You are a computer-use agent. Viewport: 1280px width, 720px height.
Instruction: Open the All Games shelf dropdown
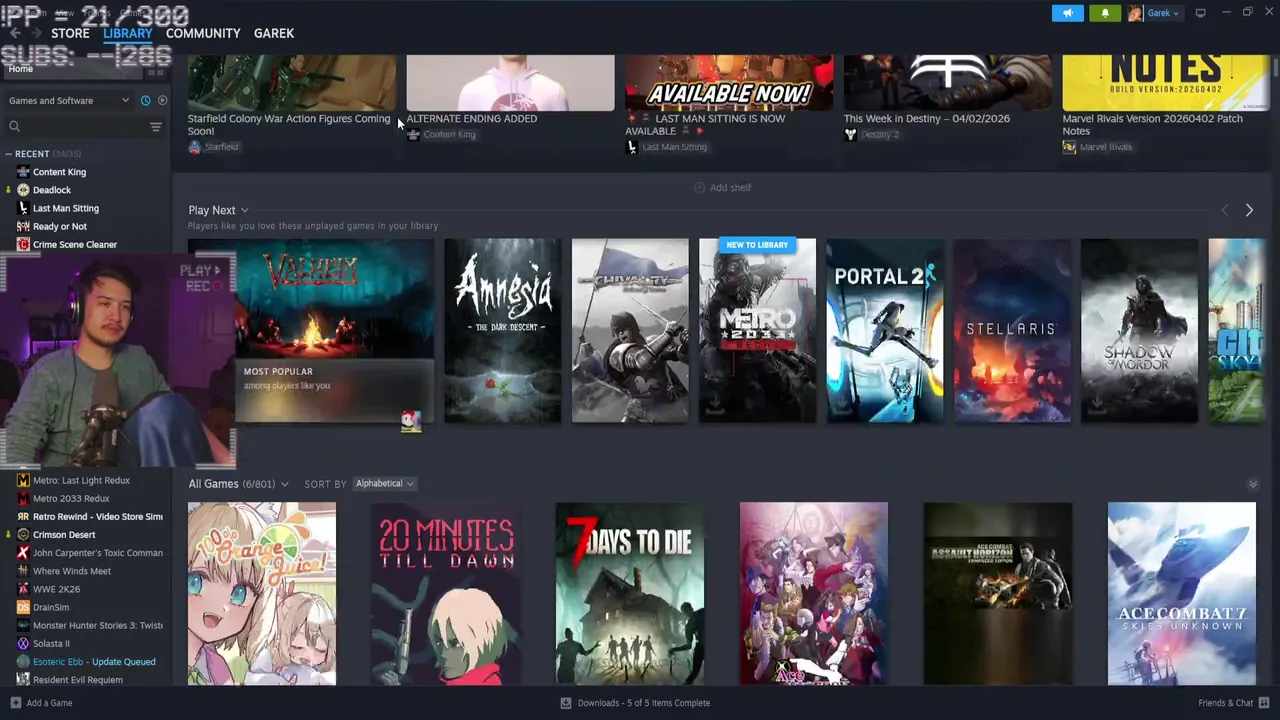(x=284, y=484)
